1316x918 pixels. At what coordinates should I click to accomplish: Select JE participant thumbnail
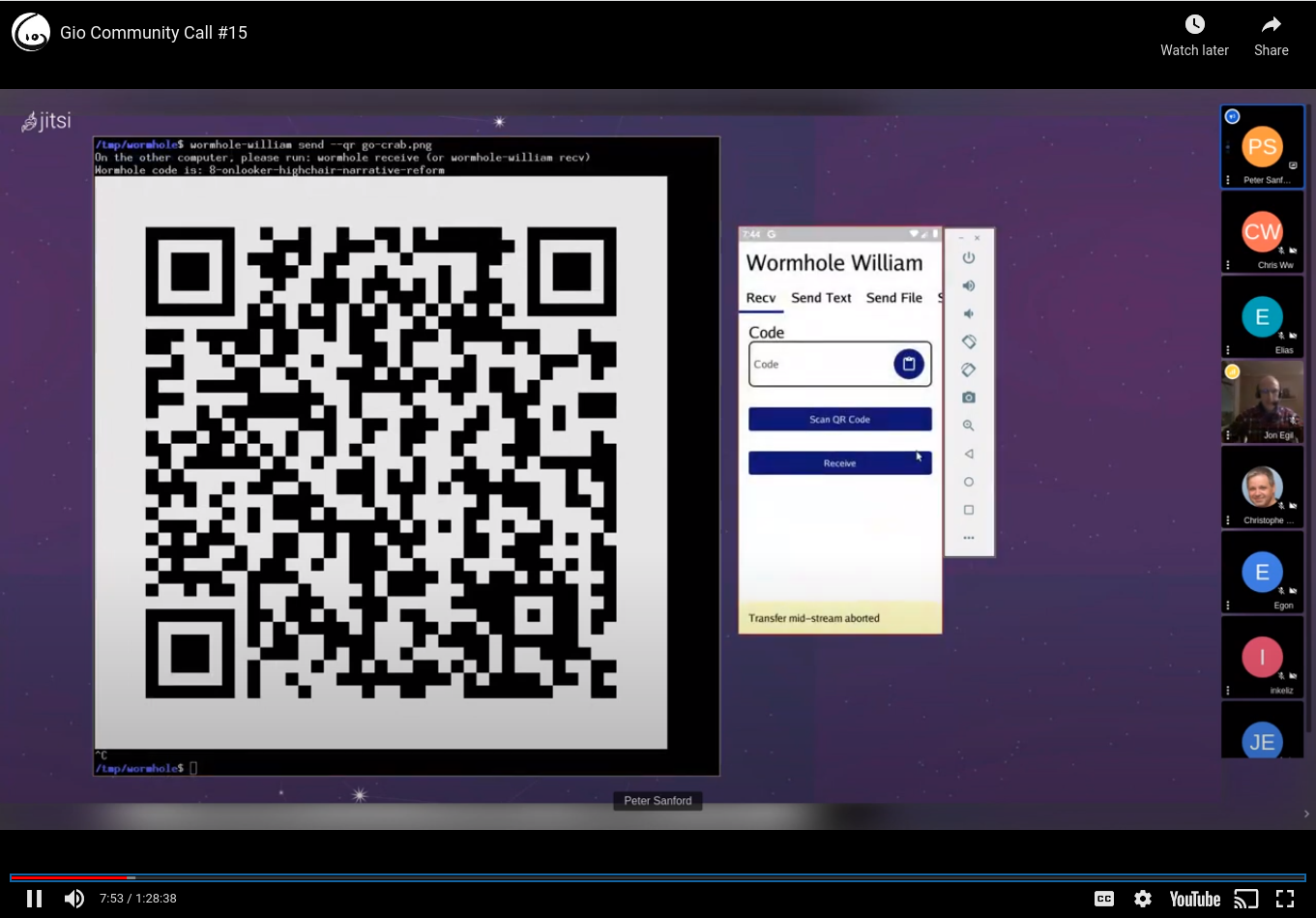point(1263,730)
